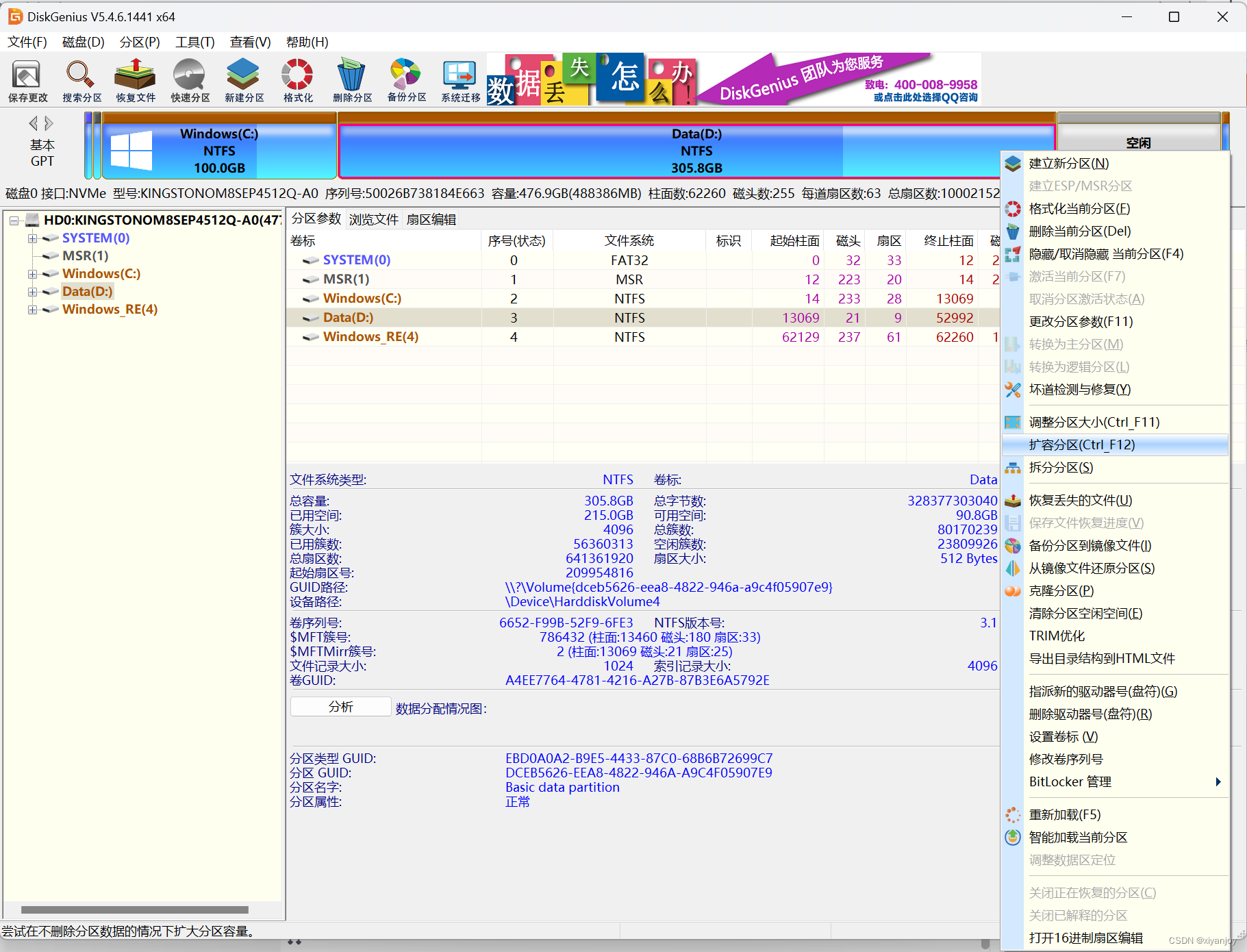The height and width of the screenshot is (952, 1247).
Task: Choose 导出目录结构到HTML文件 menu entry
Action: (x=1115, y=658)
